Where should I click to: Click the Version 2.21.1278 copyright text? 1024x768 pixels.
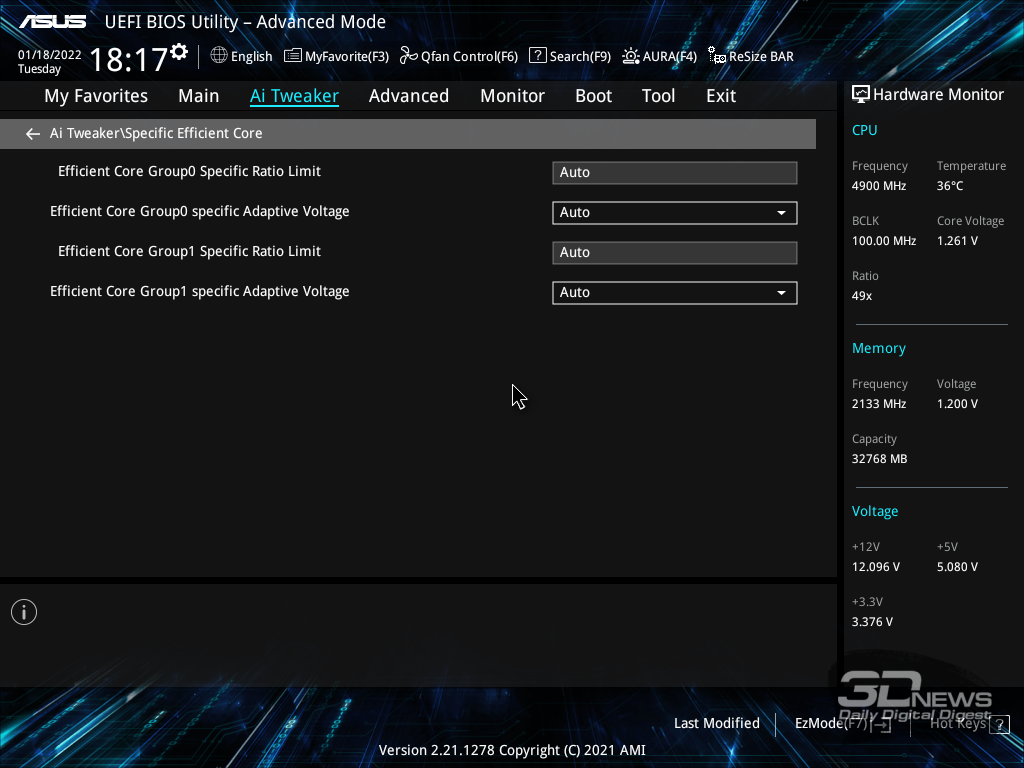[512, 750]
